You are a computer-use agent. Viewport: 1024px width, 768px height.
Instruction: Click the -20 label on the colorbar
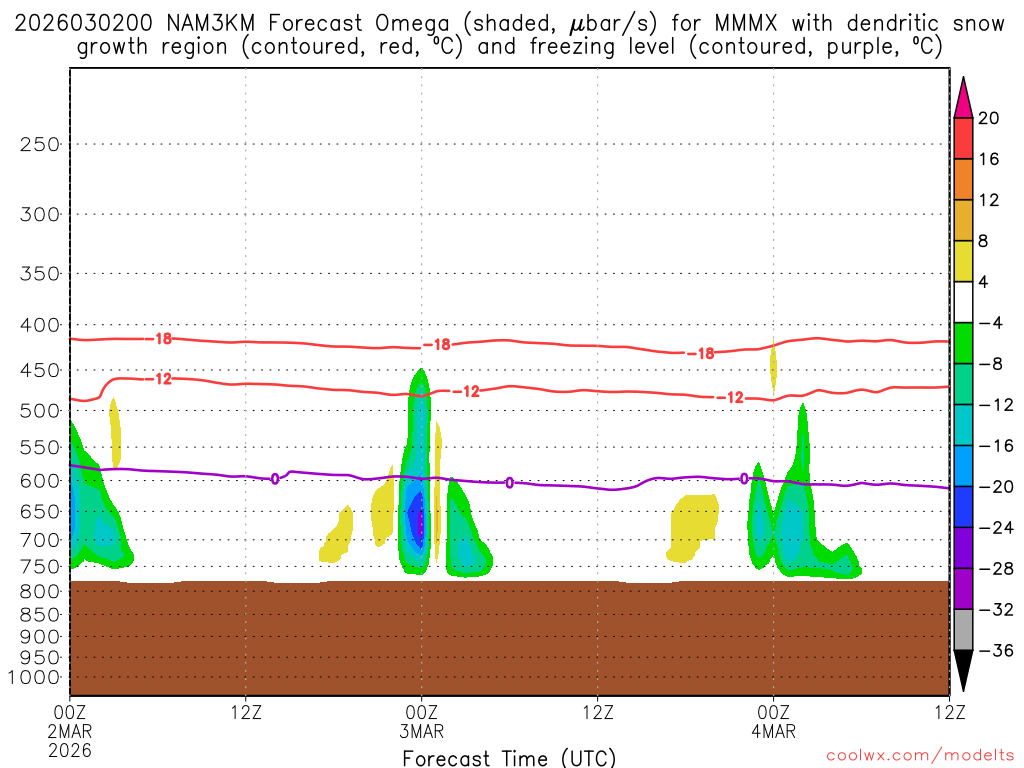point(996,487)
